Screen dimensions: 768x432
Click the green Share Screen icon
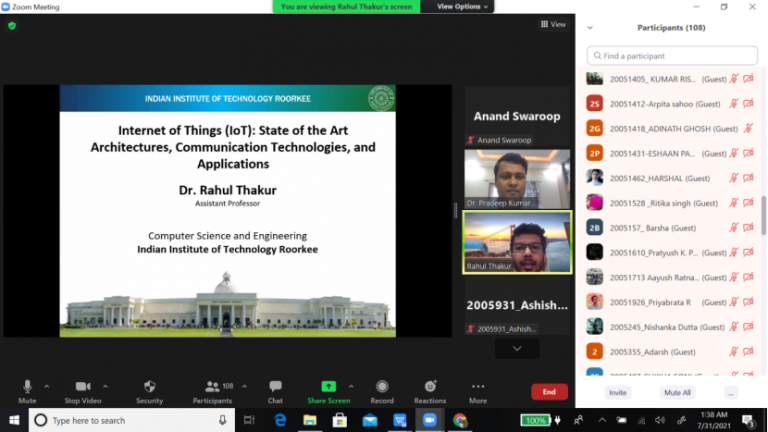tap(329, 386)
